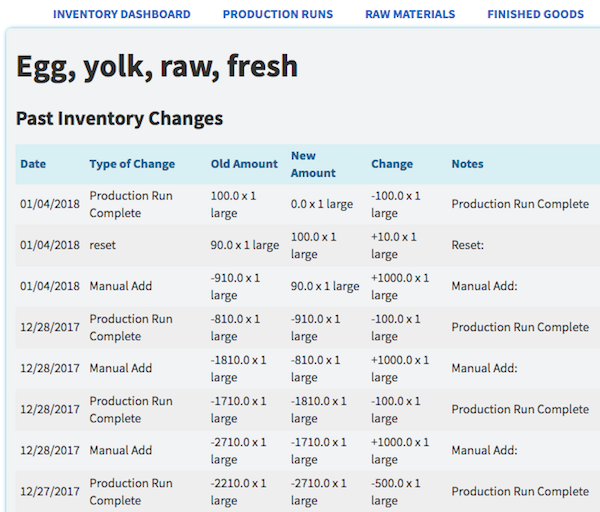This screenshot has width=600, height=512.
Task: Open the Inventory Dashboard tab
Action: coord(122,15)
